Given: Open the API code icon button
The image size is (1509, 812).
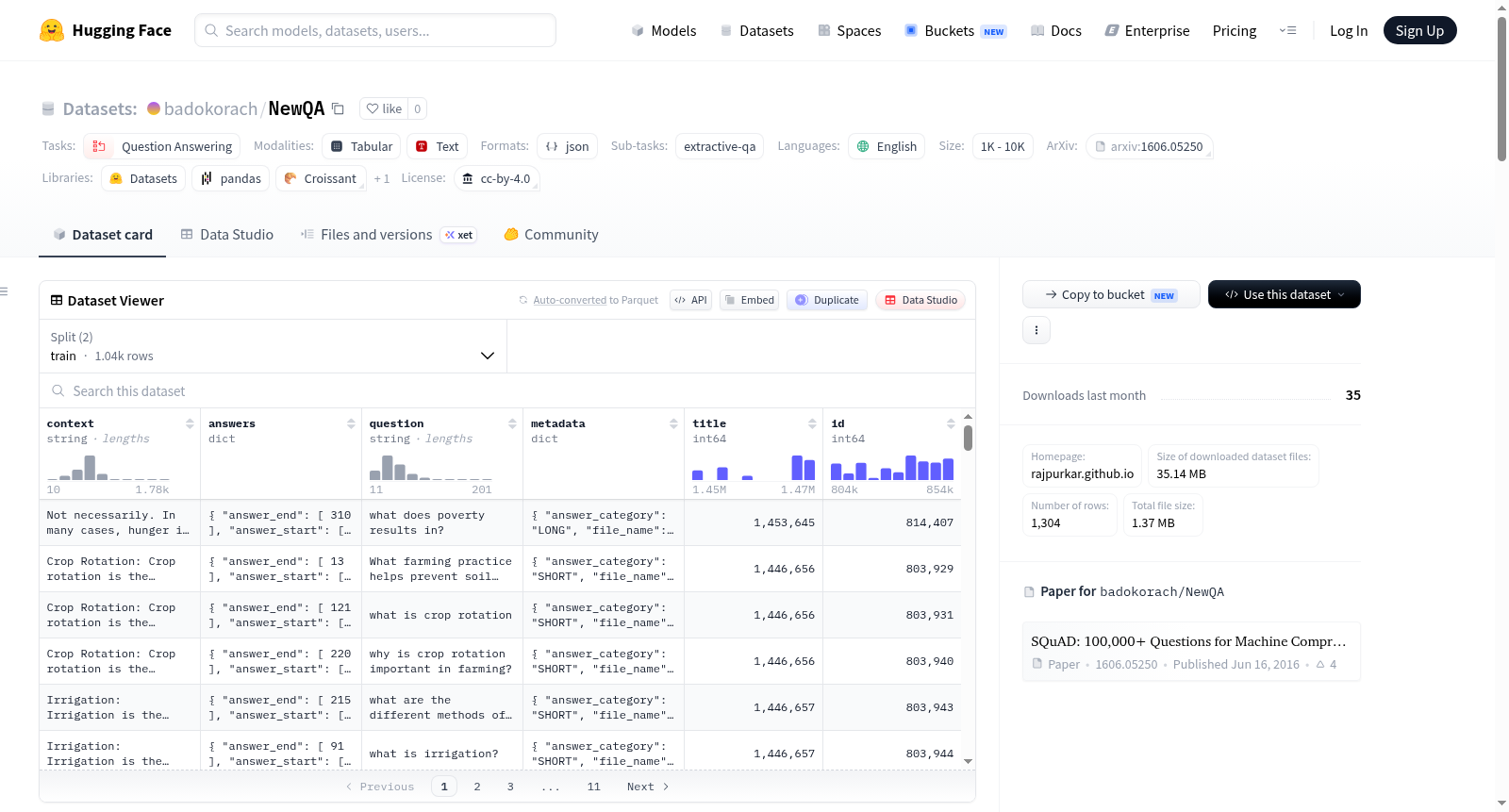Looking at the screenshot, I should point(690,300).
